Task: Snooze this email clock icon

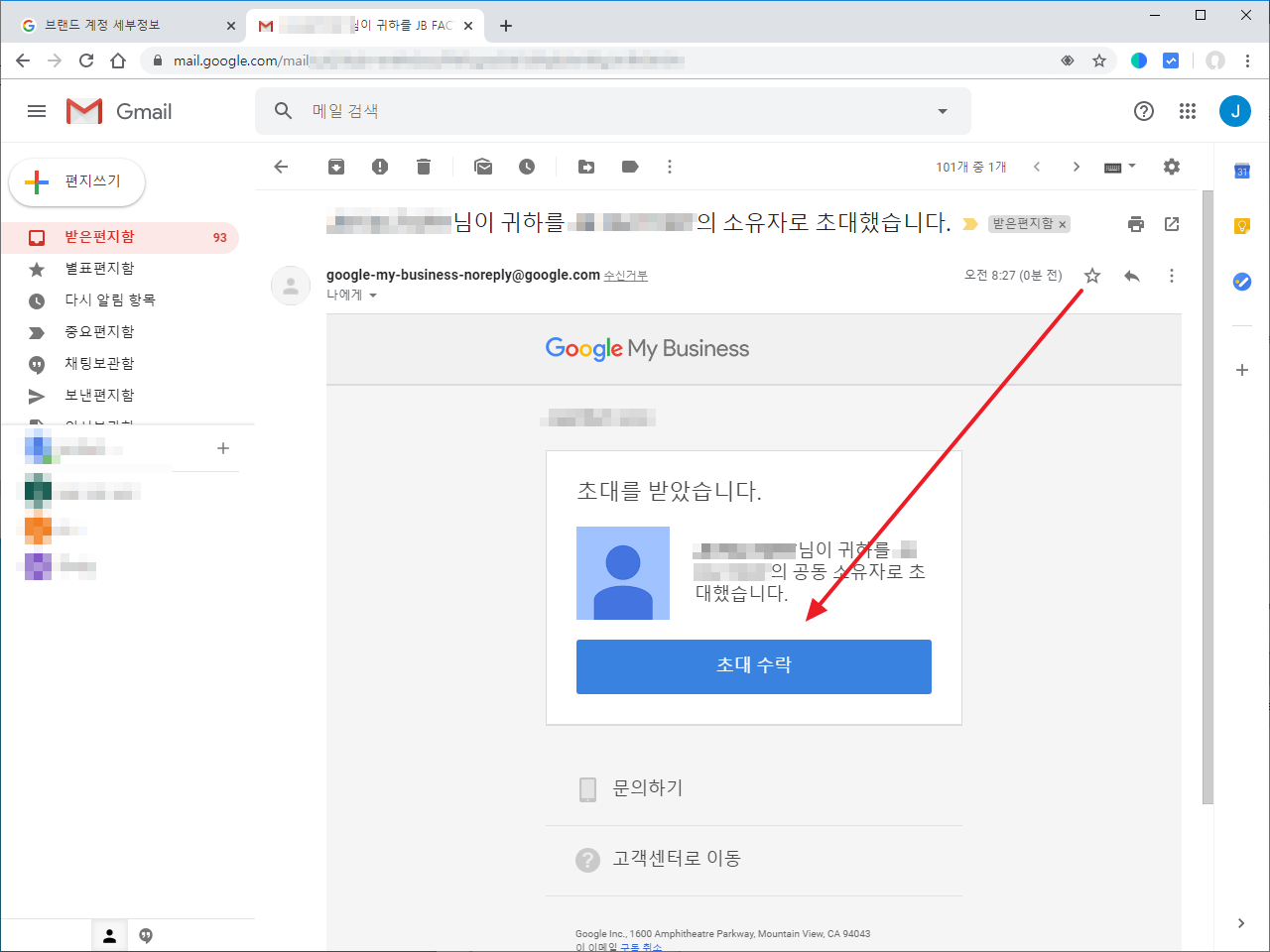Action: click(527, 167)
